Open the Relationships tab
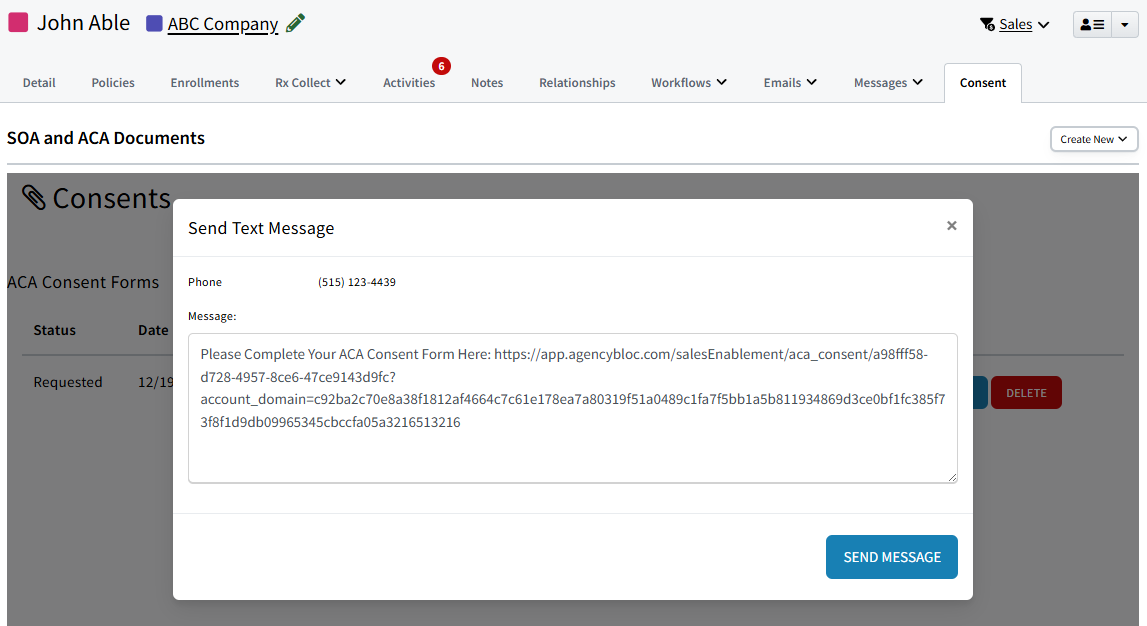This screenshot has width=1147, height=626. tap(576, 83)
